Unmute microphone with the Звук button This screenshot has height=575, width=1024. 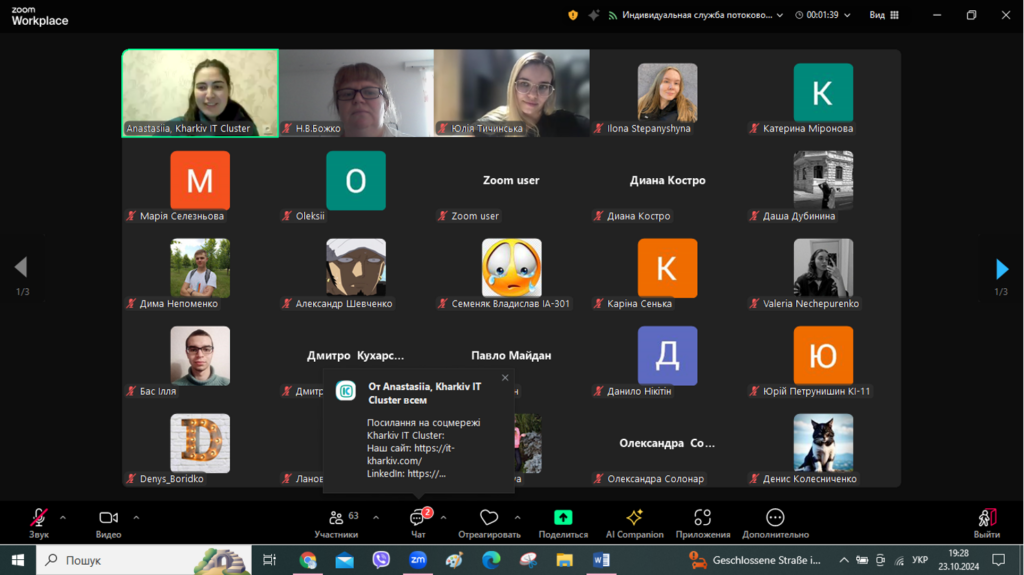39,523
